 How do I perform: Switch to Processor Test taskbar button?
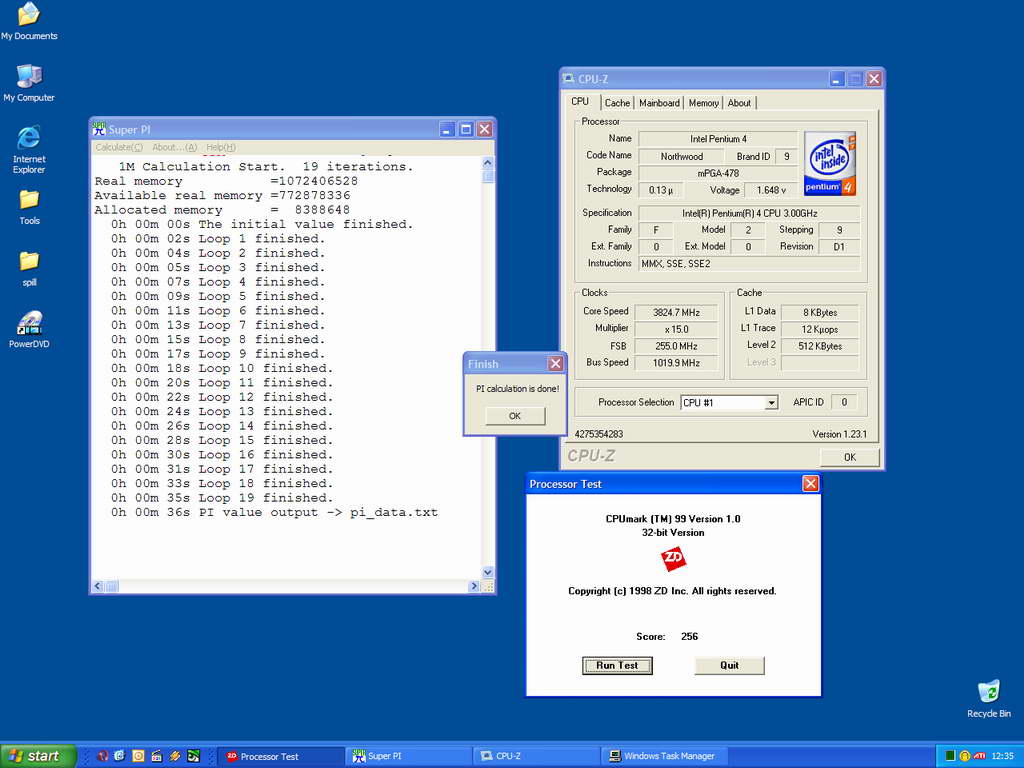pyautogui.click(x=280, y=756)
